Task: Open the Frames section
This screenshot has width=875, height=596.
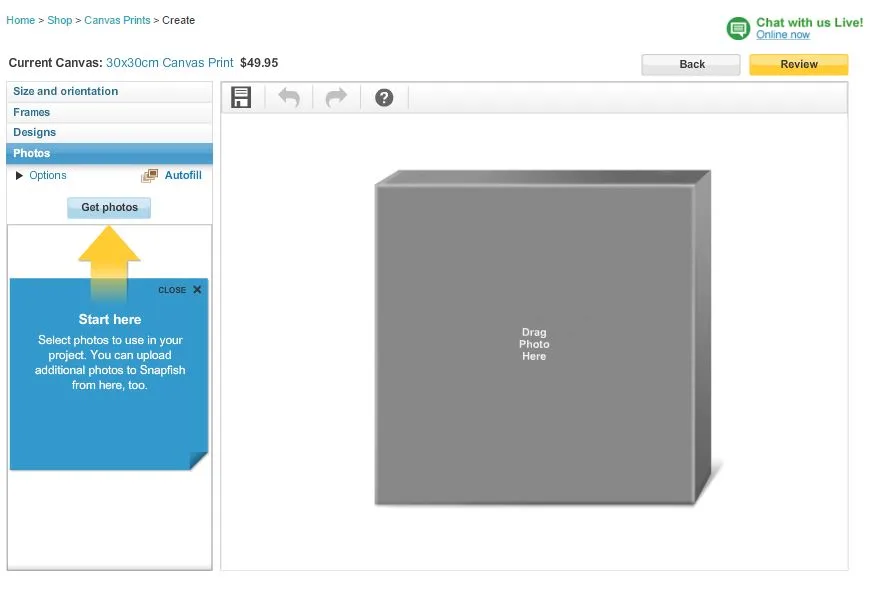Action: pyautogui.click(x=32, y=113)
